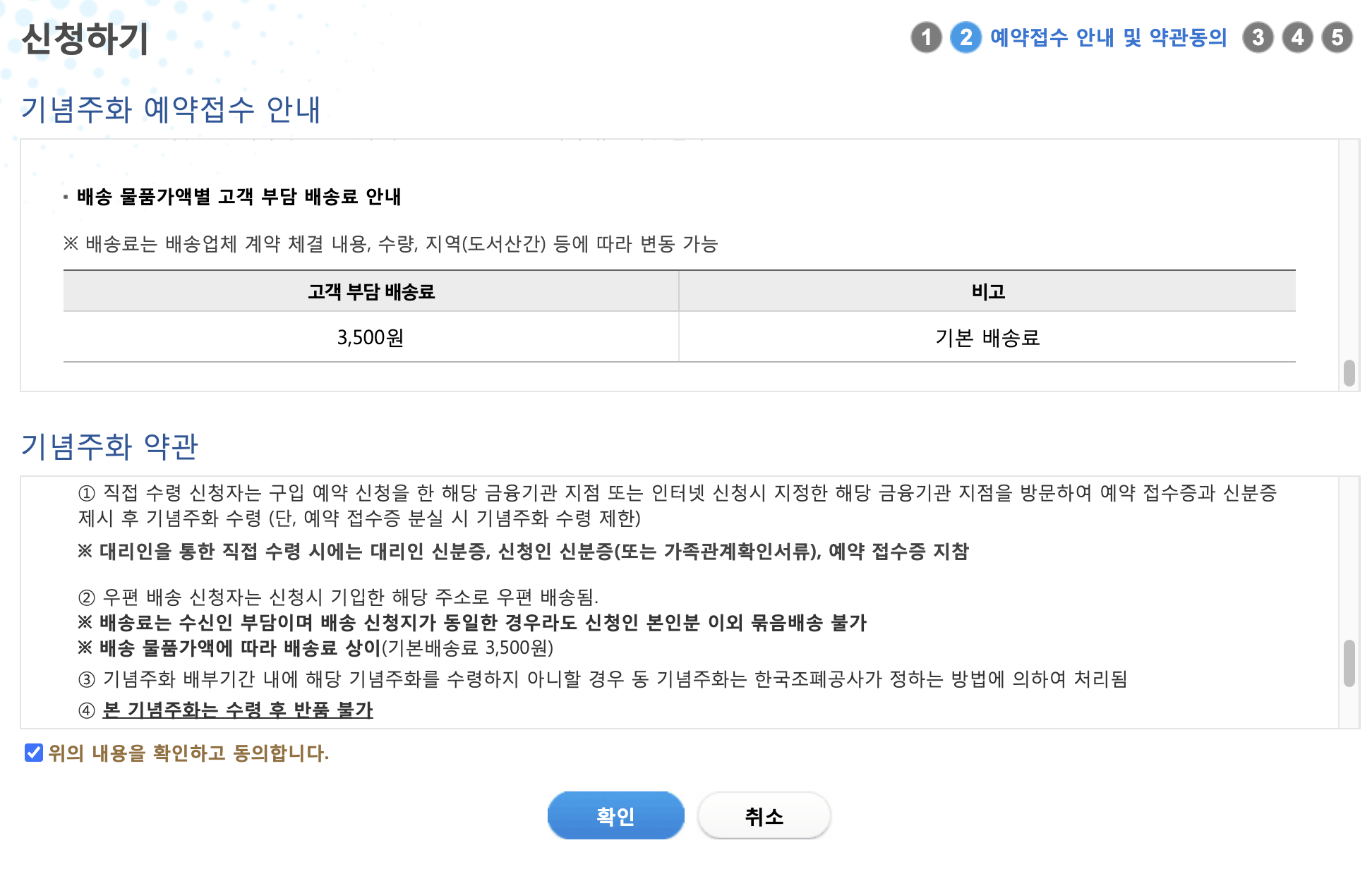The image size is (1372, 869).
Task: Click the step 1 circle icon
Action: tap(926, 37)
